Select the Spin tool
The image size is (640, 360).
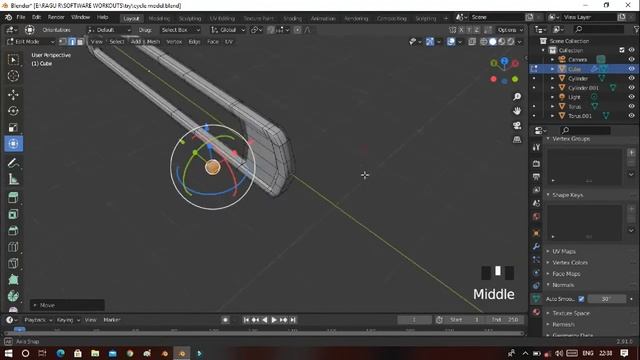pos(13,296)
